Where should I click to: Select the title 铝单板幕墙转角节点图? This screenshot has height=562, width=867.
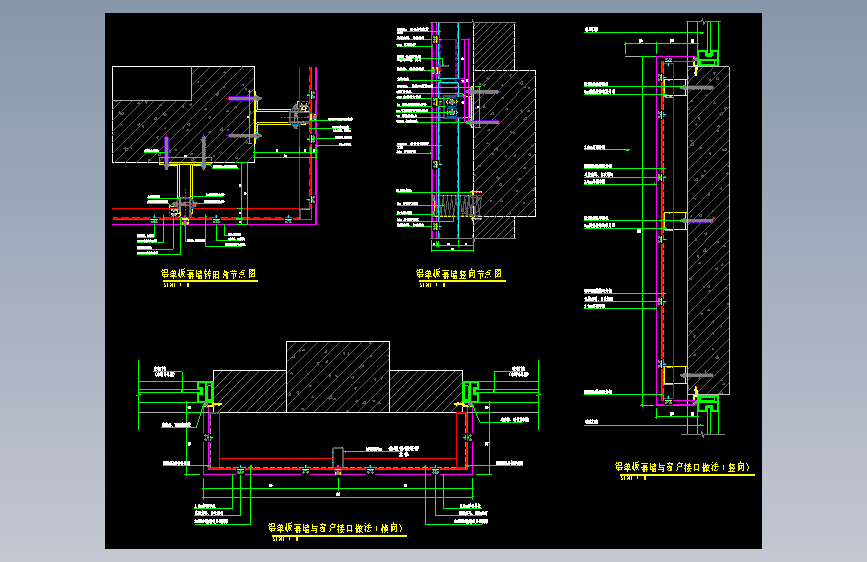[x=208, y=274]
